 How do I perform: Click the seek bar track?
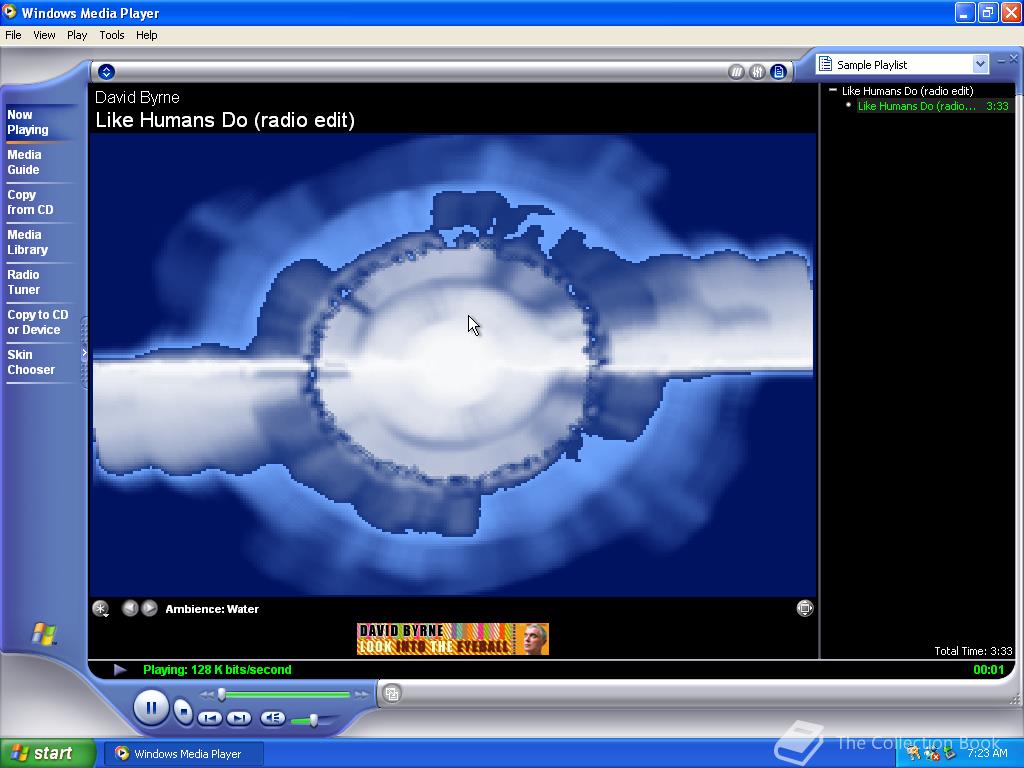pyautogui.click(x=285, y=695)
